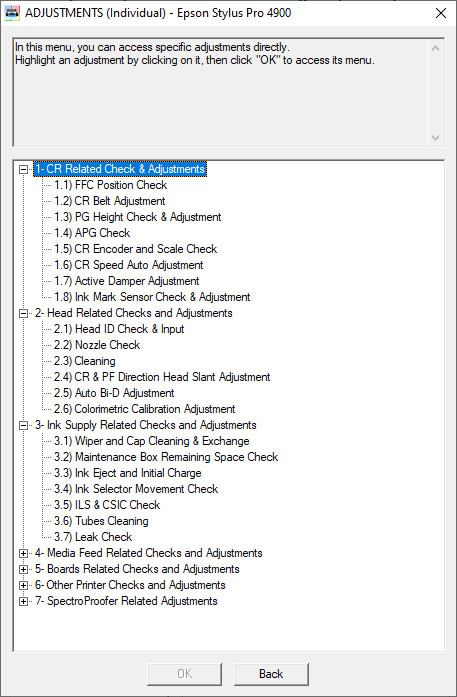Select 2.3) Cleaning
Viewport: 457px width, 697px height.
coord(84,361)
